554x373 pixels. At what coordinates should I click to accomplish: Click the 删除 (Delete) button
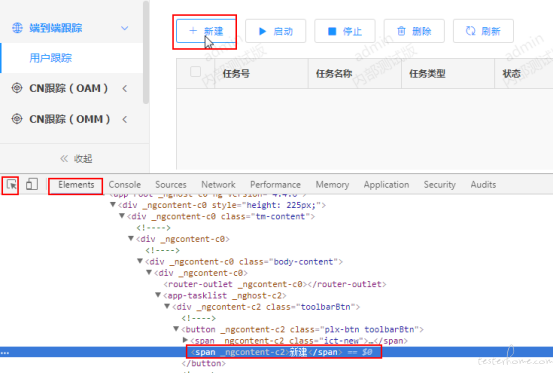click(x=414, y=31)
